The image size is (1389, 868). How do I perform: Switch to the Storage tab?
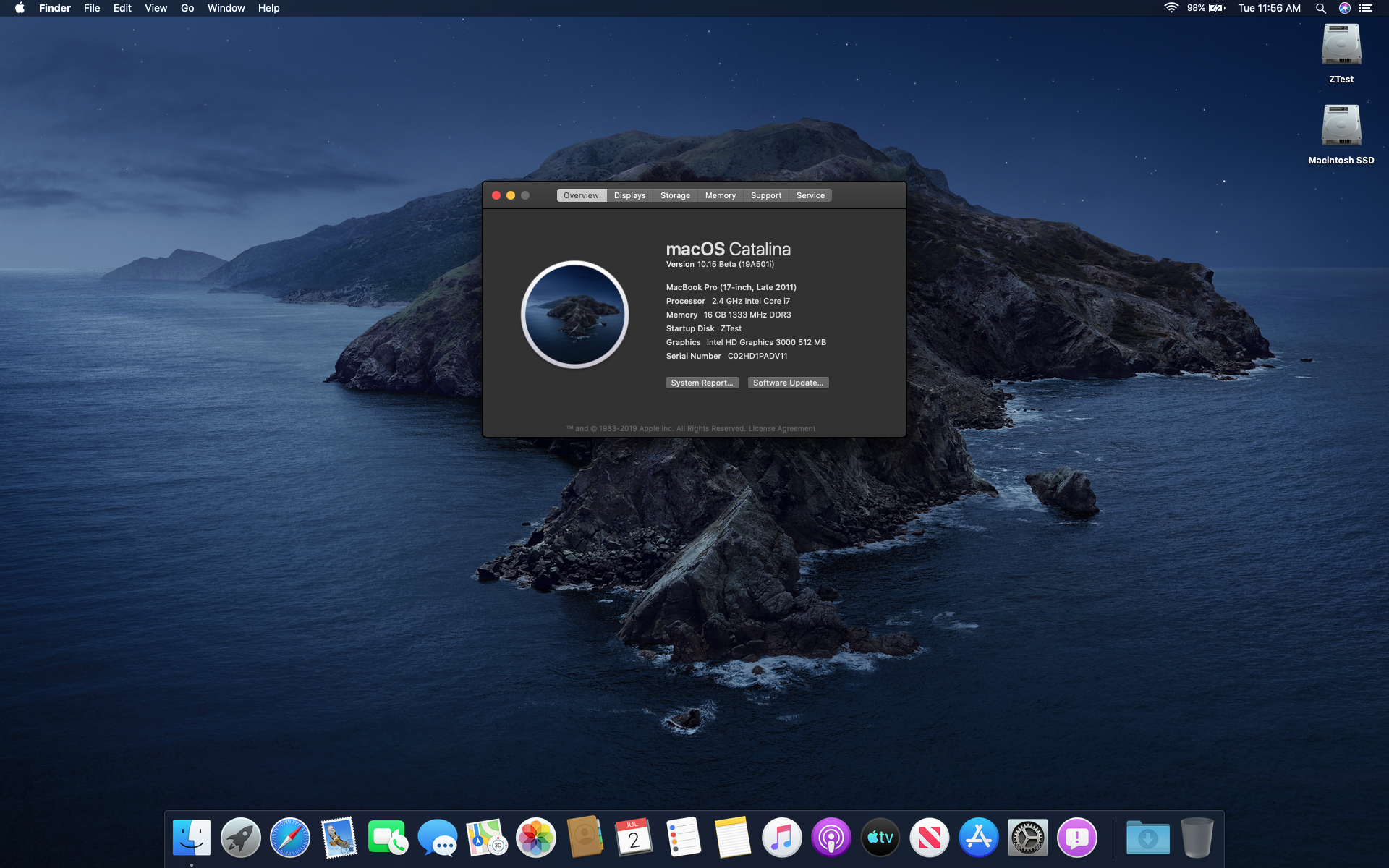coord(675,195)
